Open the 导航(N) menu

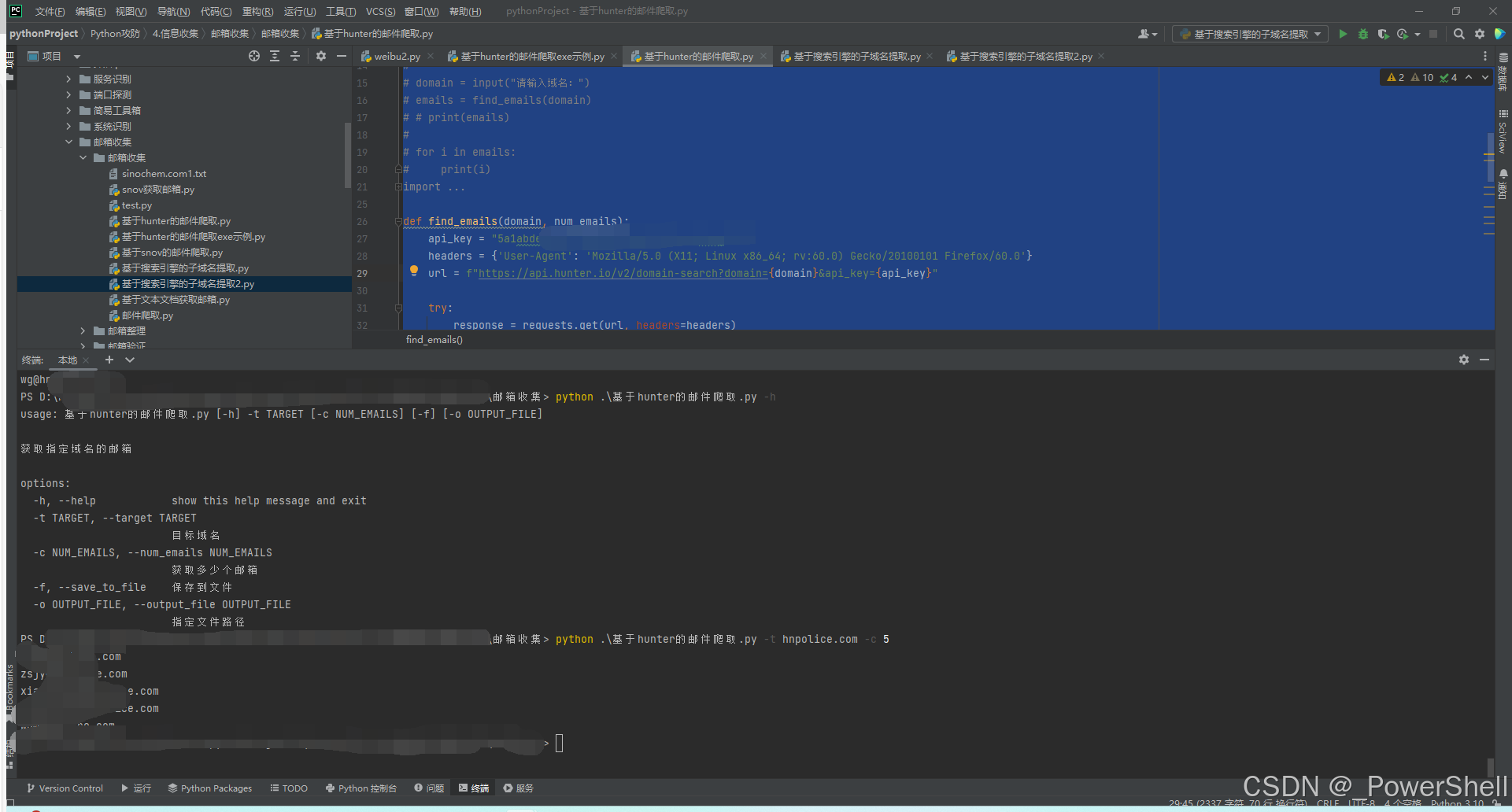point(173,11)
